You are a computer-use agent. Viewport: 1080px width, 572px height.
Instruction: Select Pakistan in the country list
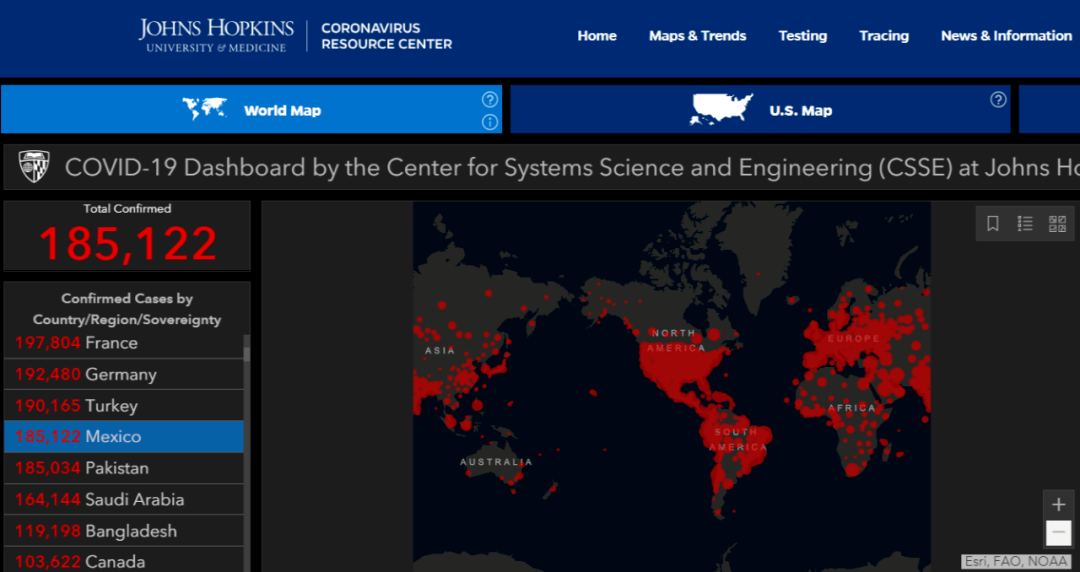[124, 468]
